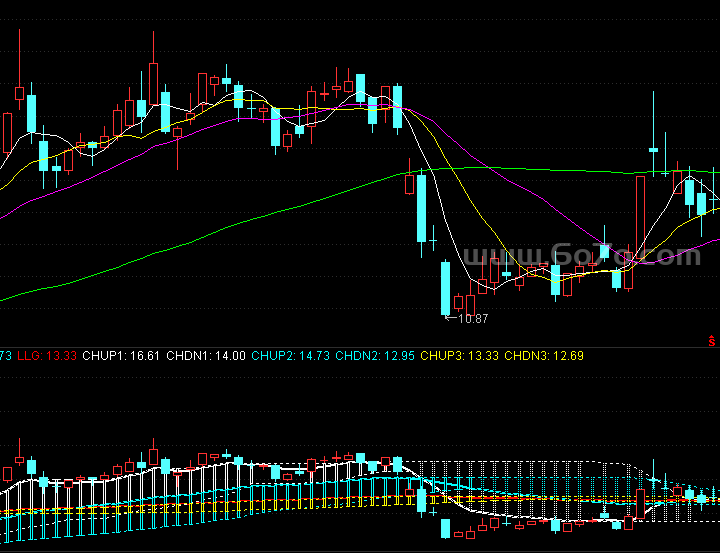Select the LLG: 13.33 indicator value
Screen dimensions: 720x553
tap(47, 356)
